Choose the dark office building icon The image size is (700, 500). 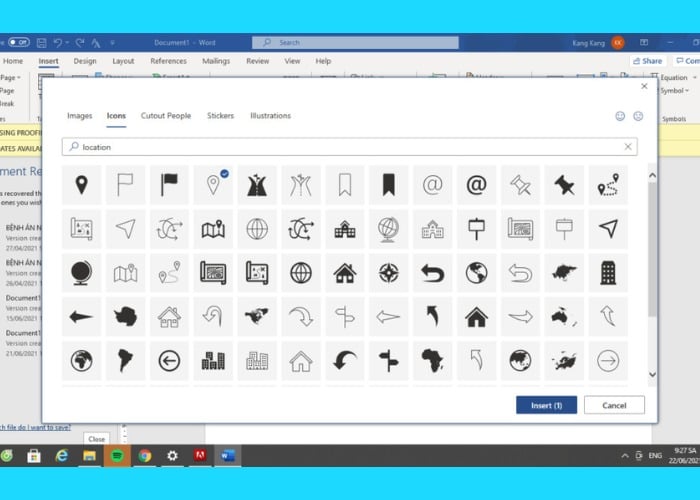click(608, 272)
